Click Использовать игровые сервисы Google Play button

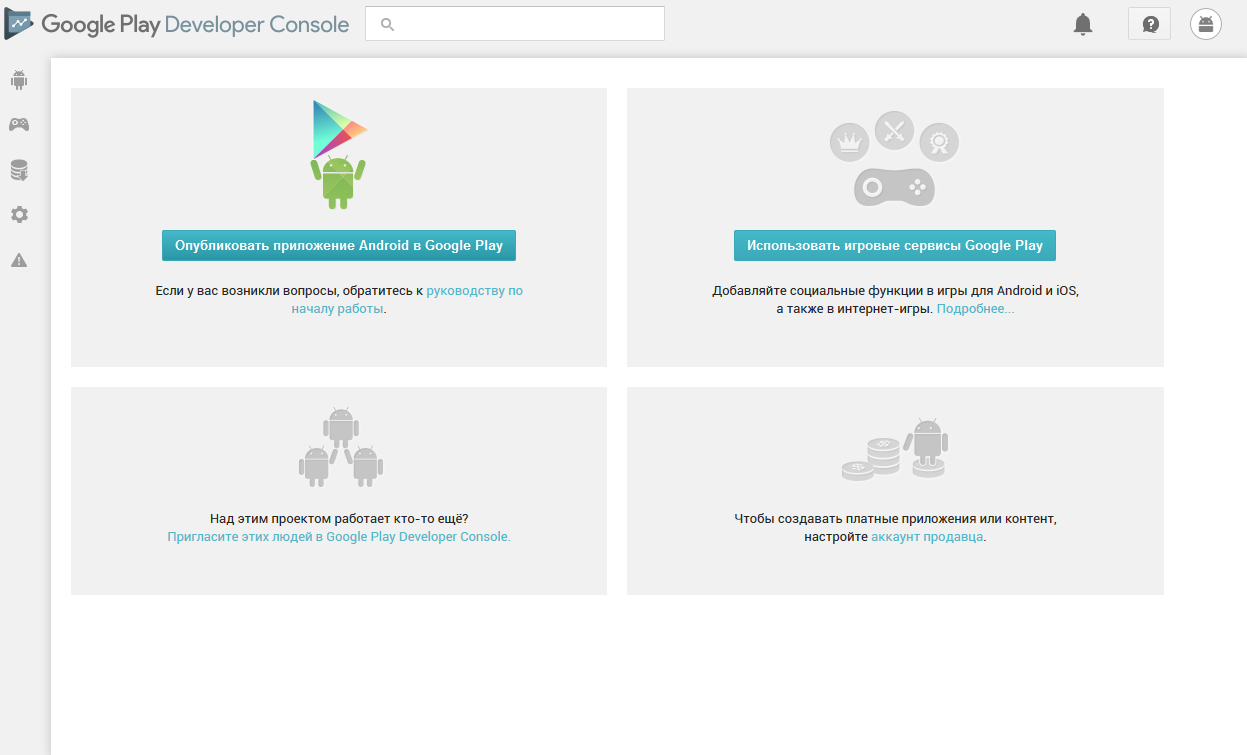coord(895,245)
